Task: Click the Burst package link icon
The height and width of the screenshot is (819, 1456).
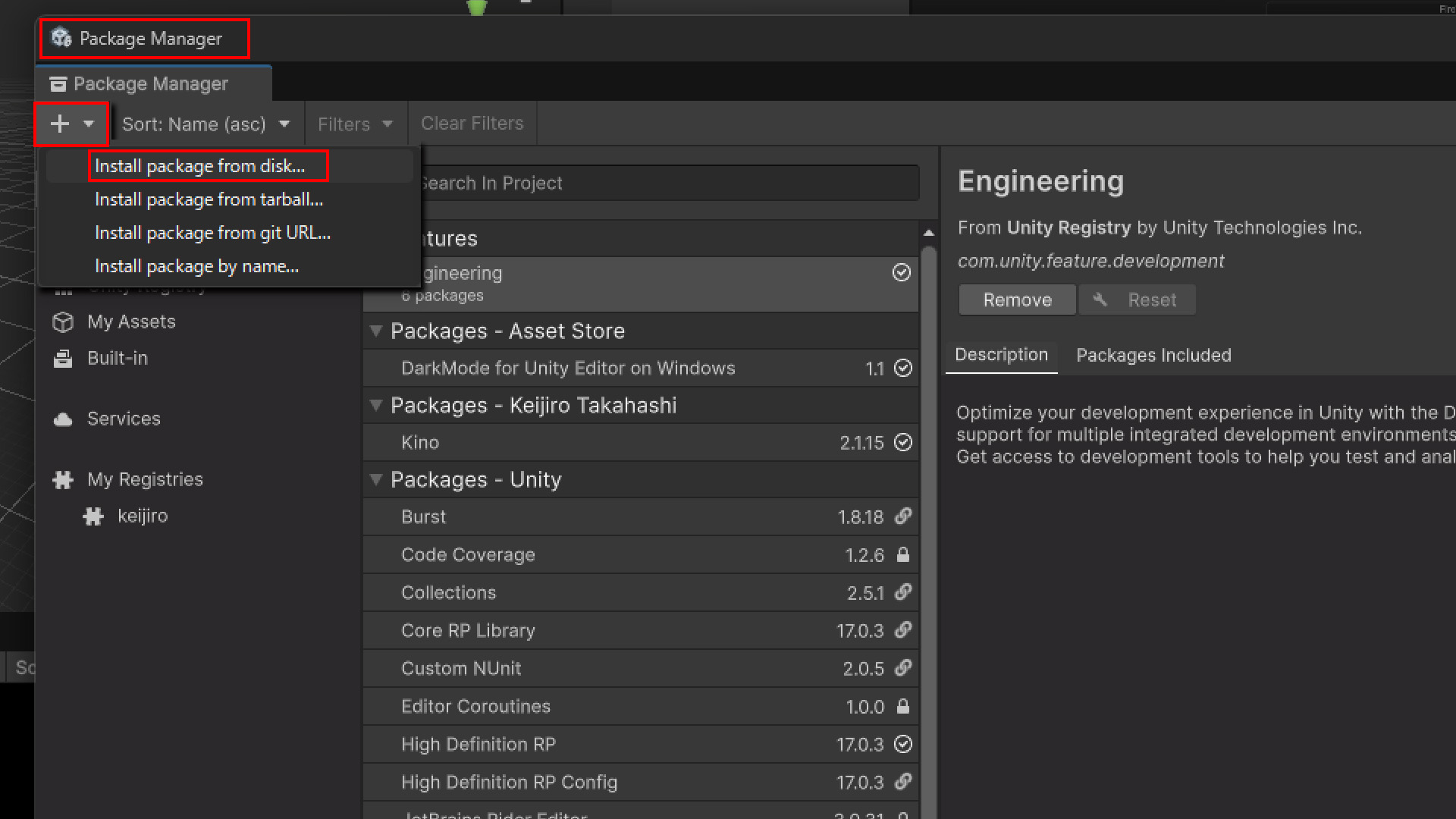Action: pyautogui.click(x=902, y=516)
